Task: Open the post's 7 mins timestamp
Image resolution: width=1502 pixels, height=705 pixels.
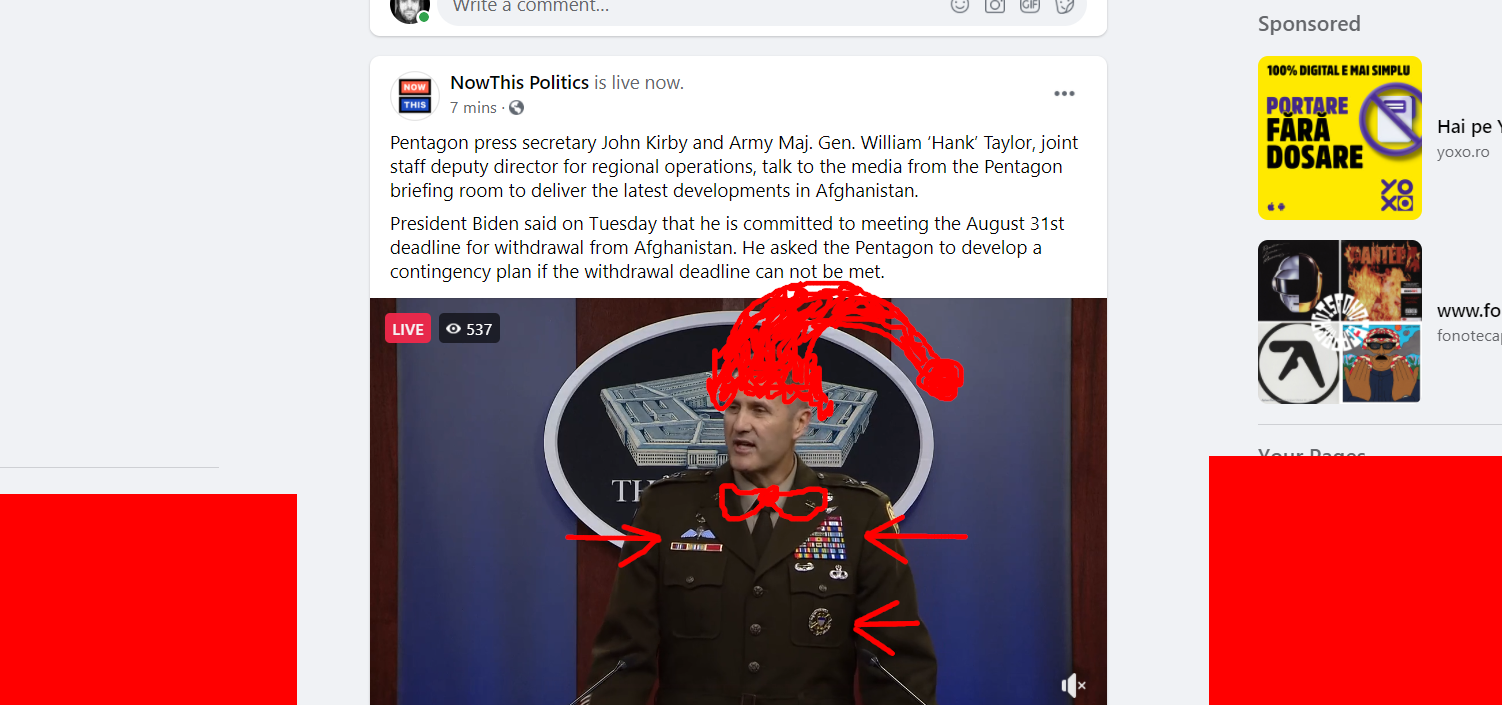Action: tap(473, 108)
